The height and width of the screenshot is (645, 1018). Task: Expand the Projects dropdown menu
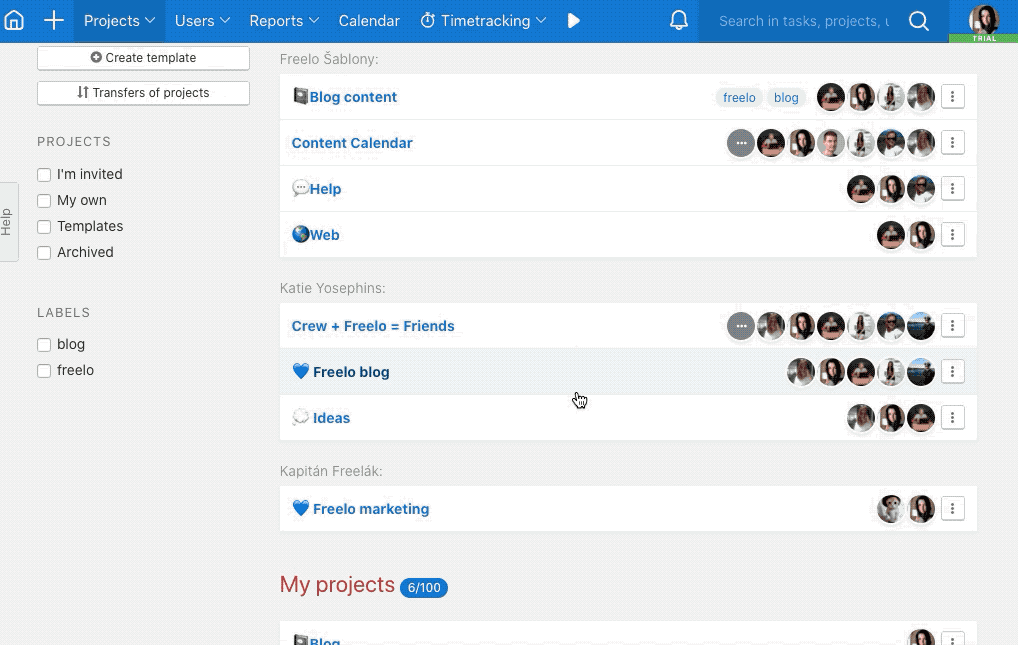[x=119, y=21]
